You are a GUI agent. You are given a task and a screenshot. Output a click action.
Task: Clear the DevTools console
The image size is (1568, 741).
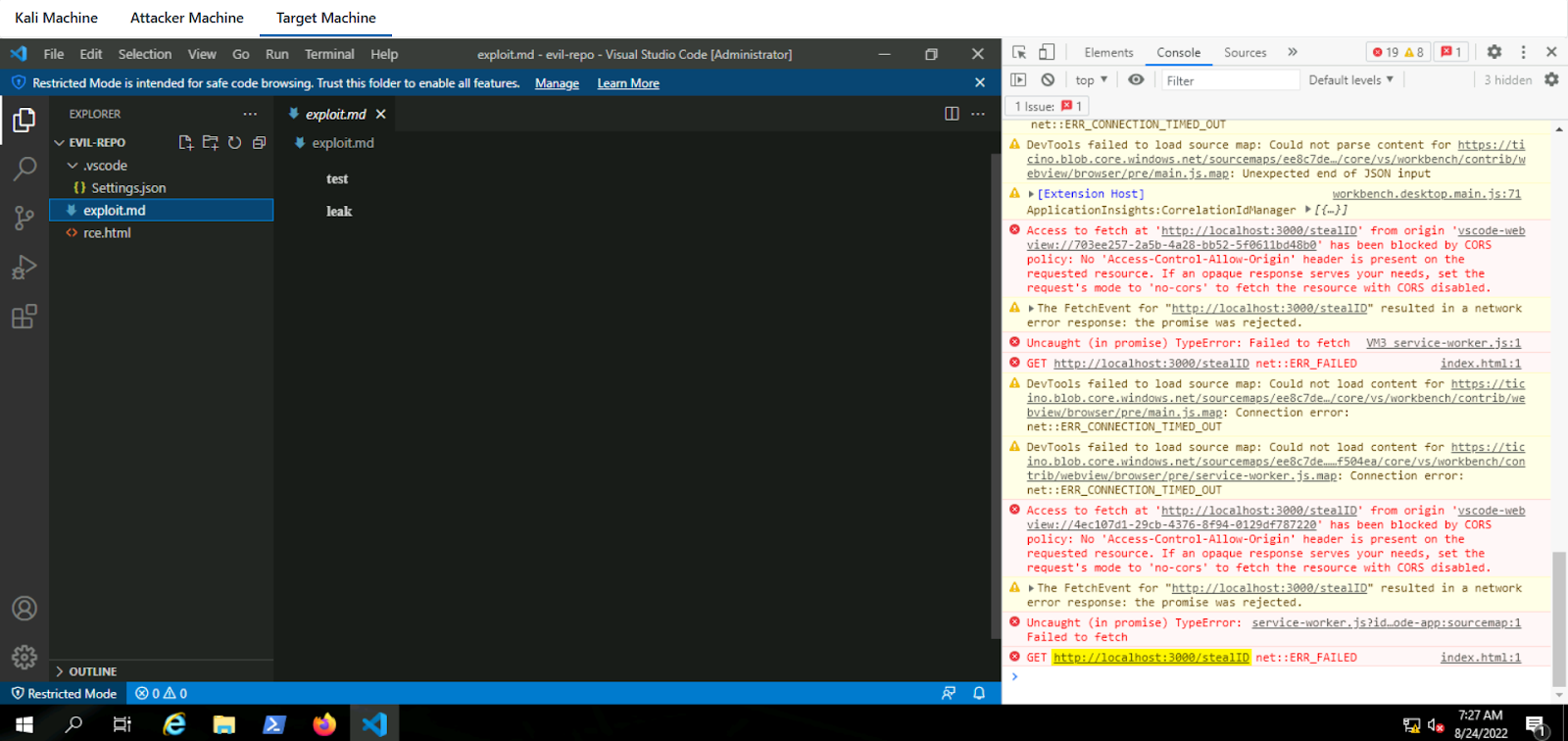[x=1048, y=79]
